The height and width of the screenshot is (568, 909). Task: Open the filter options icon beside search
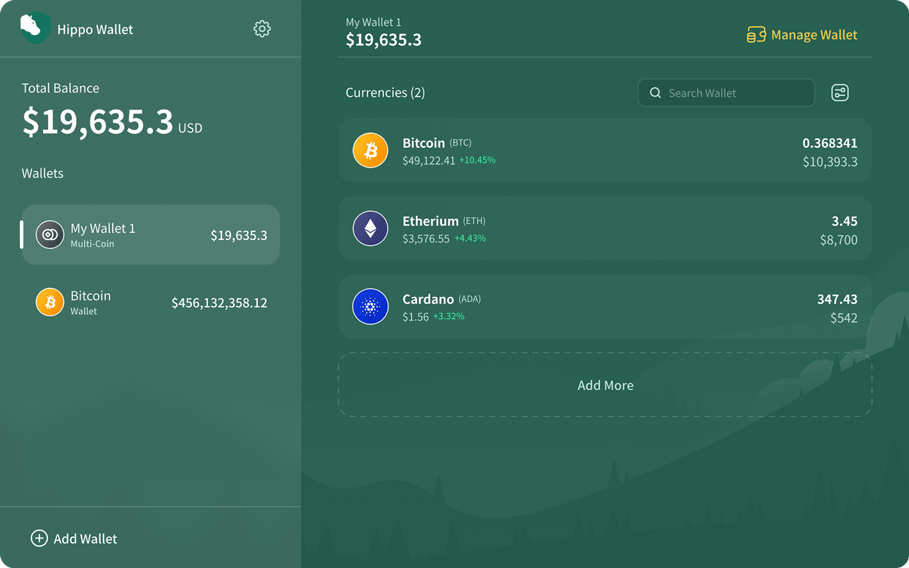point(840,93)
